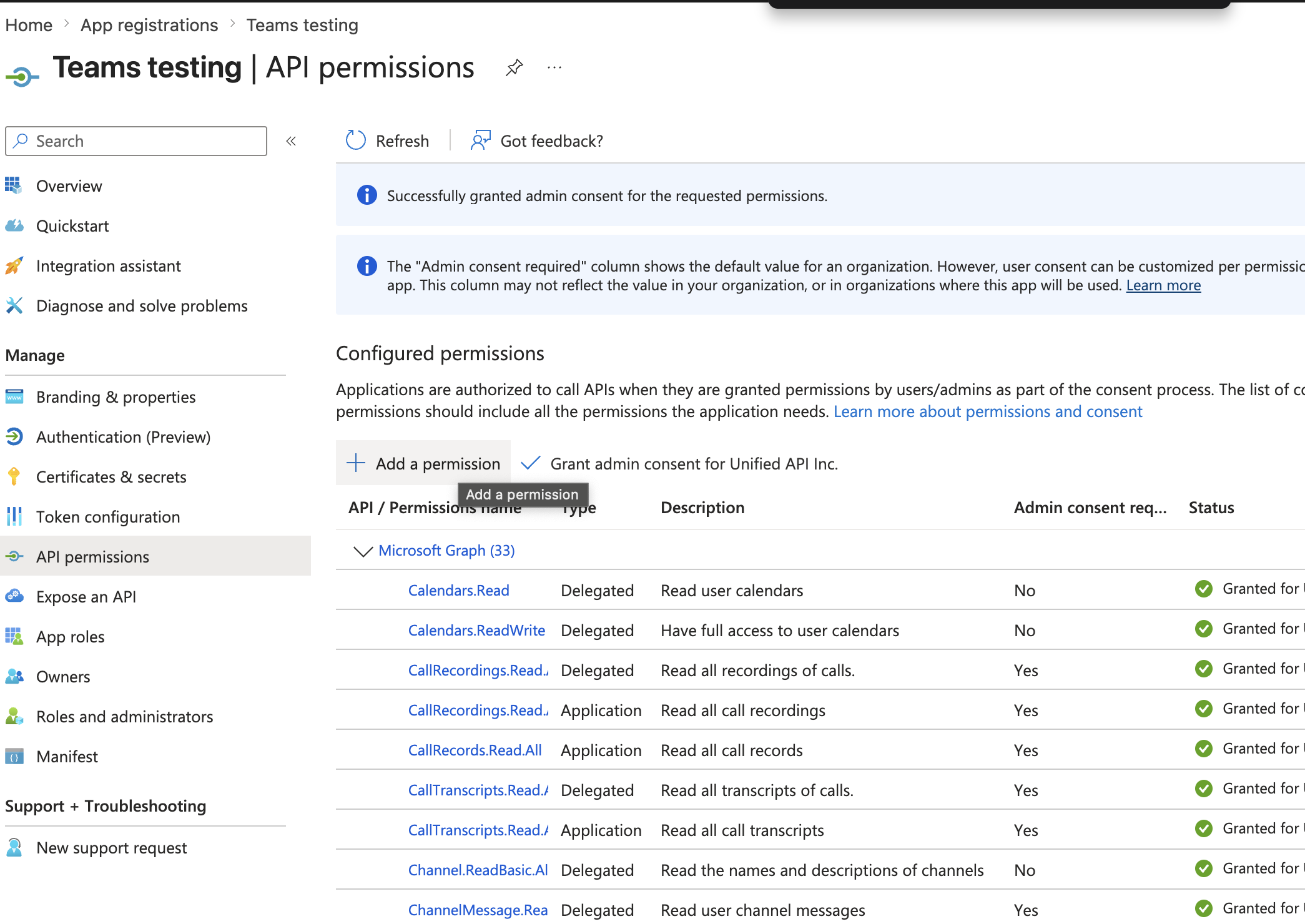1305x924 pixels.
Task: Click the Expose an API cloud icon
Action: click(x=14, y=596)
